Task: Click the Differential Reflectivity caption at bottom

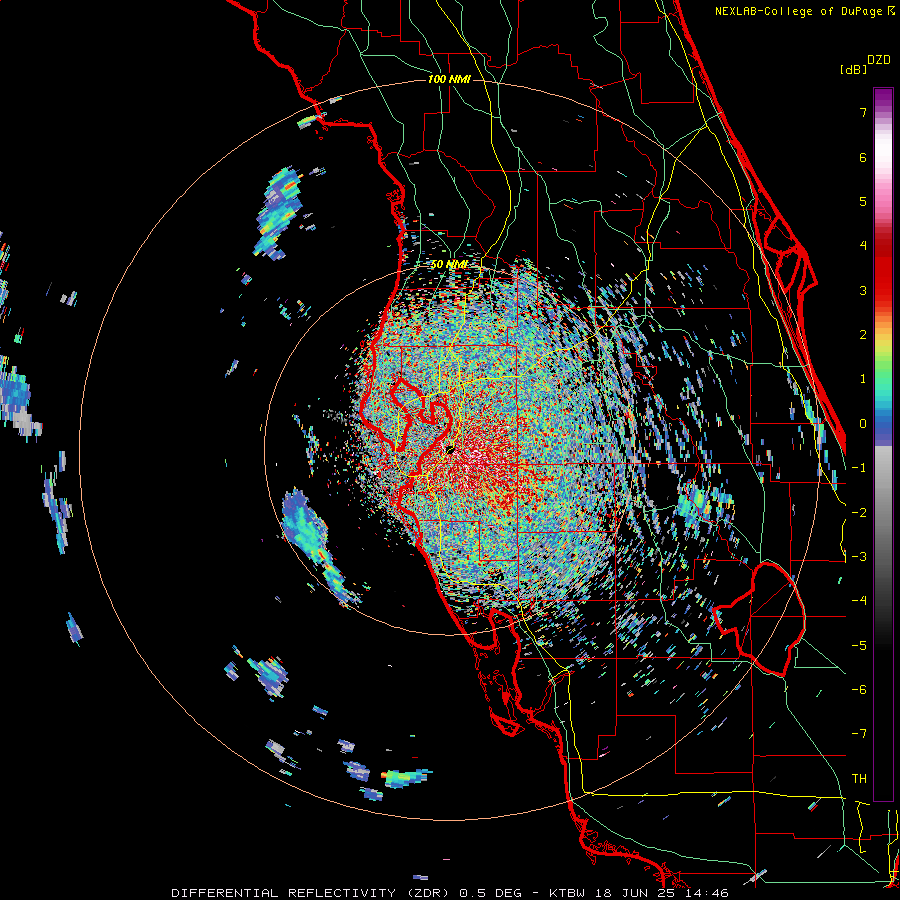Action: point(450,893)
